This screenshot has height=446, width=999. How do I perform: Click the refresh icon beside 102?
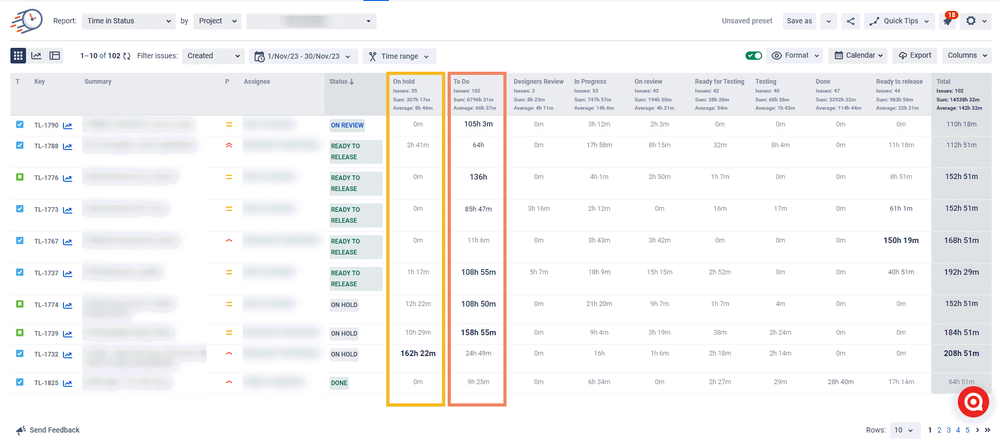(x=127, y=56)
